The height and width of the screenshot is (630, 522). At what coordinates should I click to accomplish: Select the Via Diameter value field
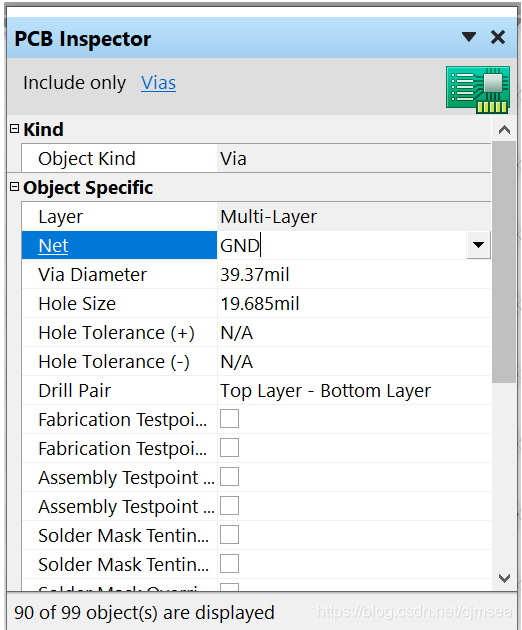[354, 274]
